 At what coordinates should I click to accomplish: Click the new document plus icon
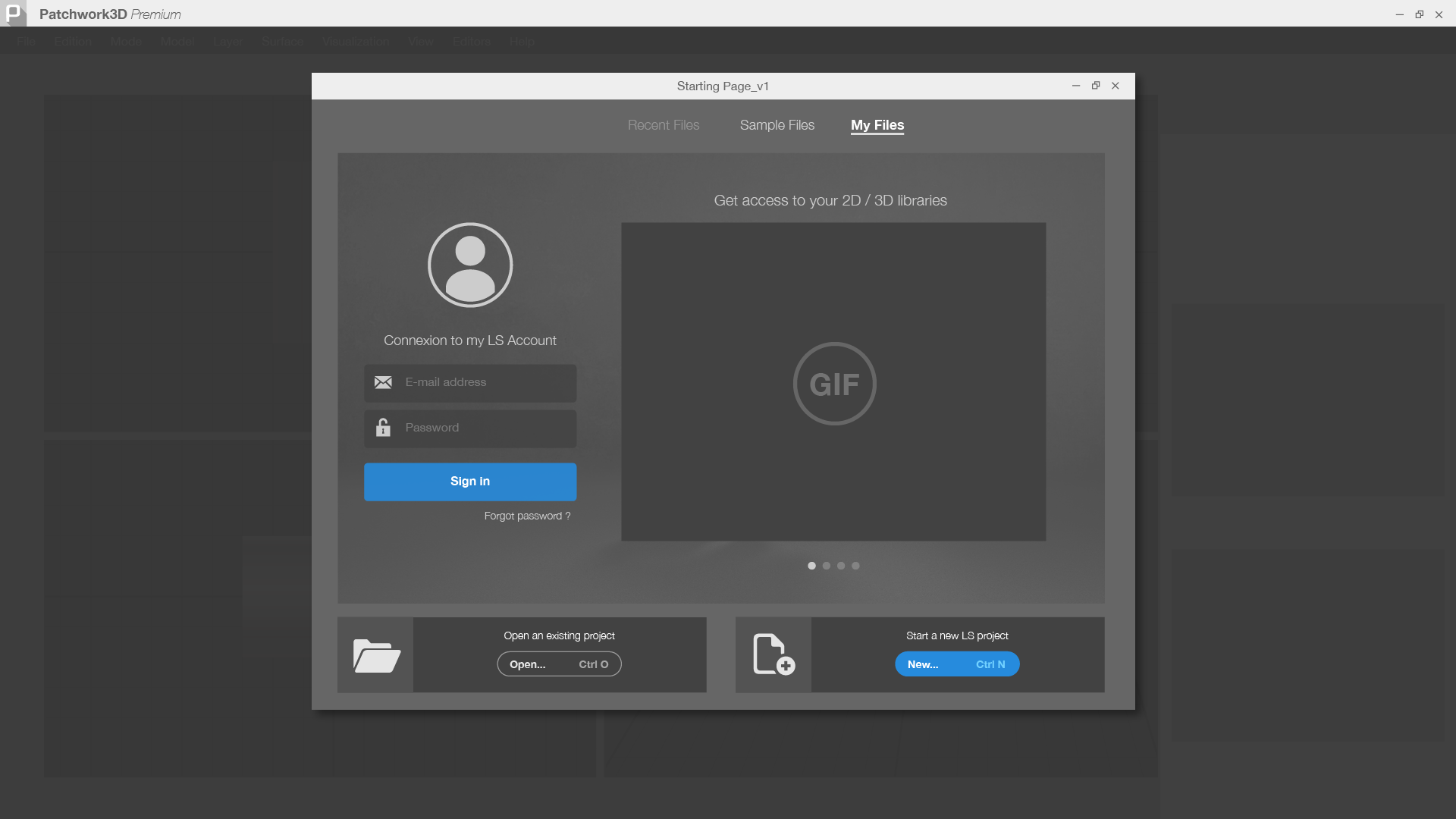click(x=773, y=654)
